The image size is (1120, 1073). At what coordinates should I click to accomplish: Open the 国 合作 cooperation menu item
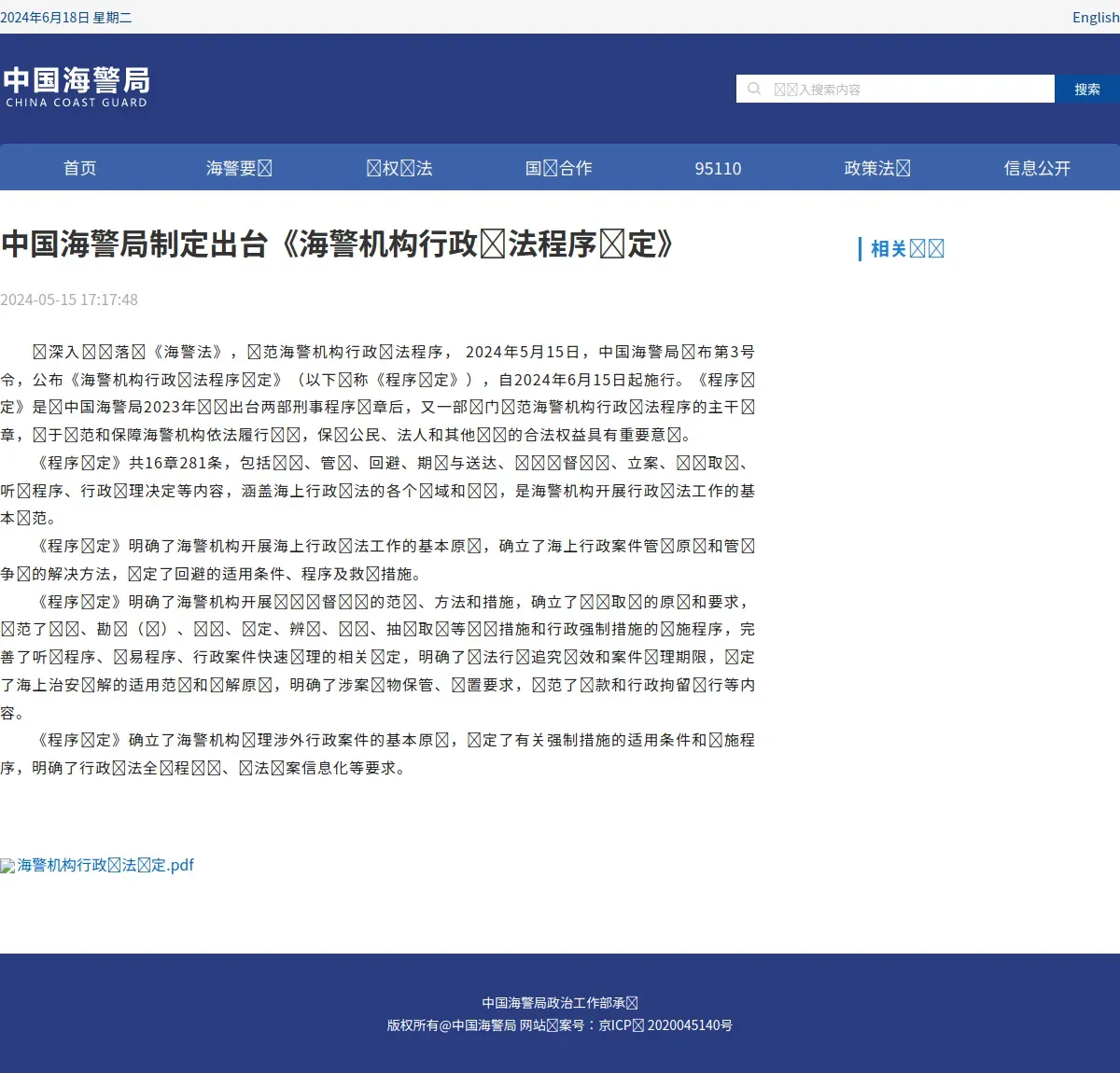(x=559, y=168)
